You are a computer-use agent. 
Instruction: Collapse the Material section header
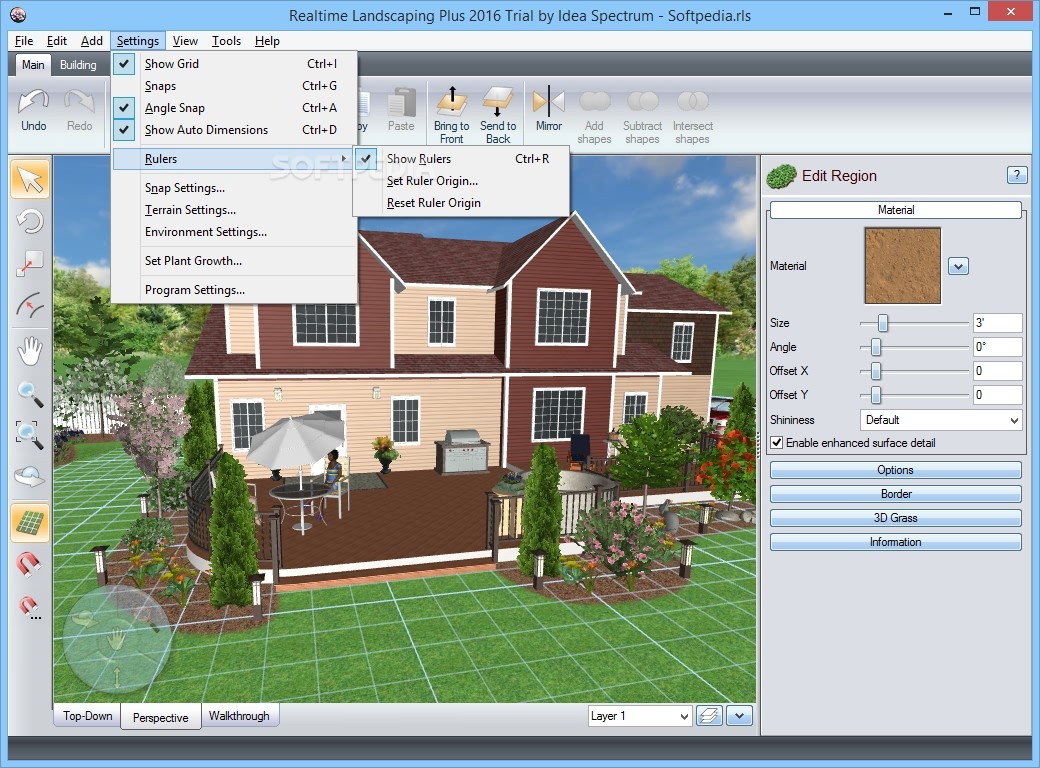(895, 210)
